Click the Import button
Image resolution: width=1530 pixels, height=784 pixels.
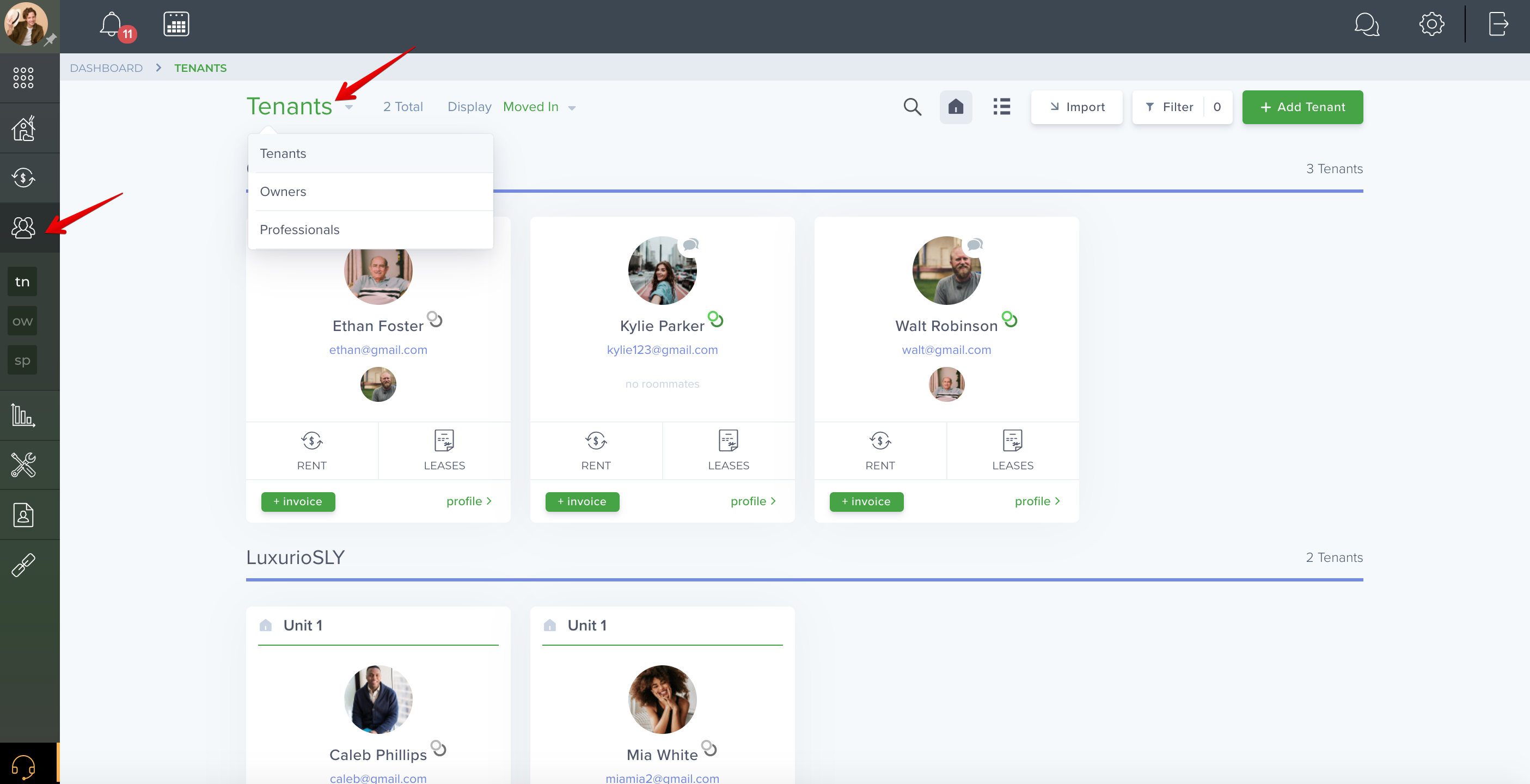tap(1076, 107)
